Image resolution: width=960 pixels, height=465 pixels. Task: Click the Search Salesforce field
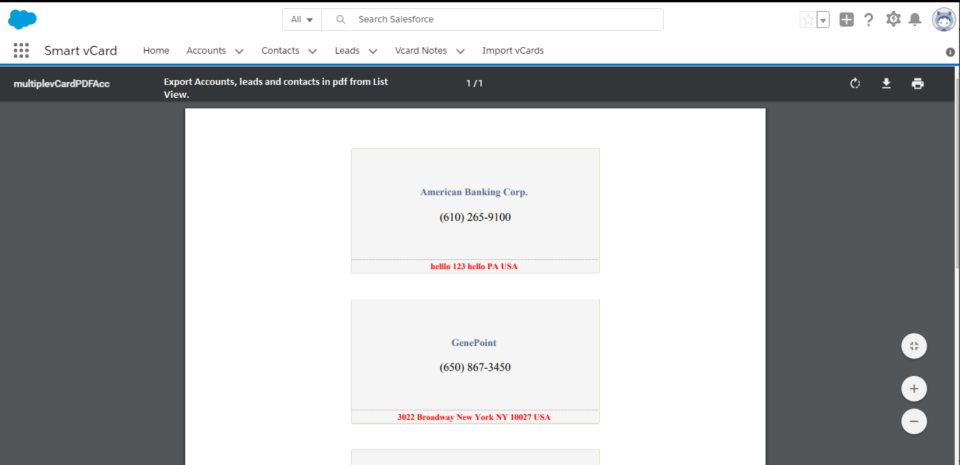click(x=492, y=20)
